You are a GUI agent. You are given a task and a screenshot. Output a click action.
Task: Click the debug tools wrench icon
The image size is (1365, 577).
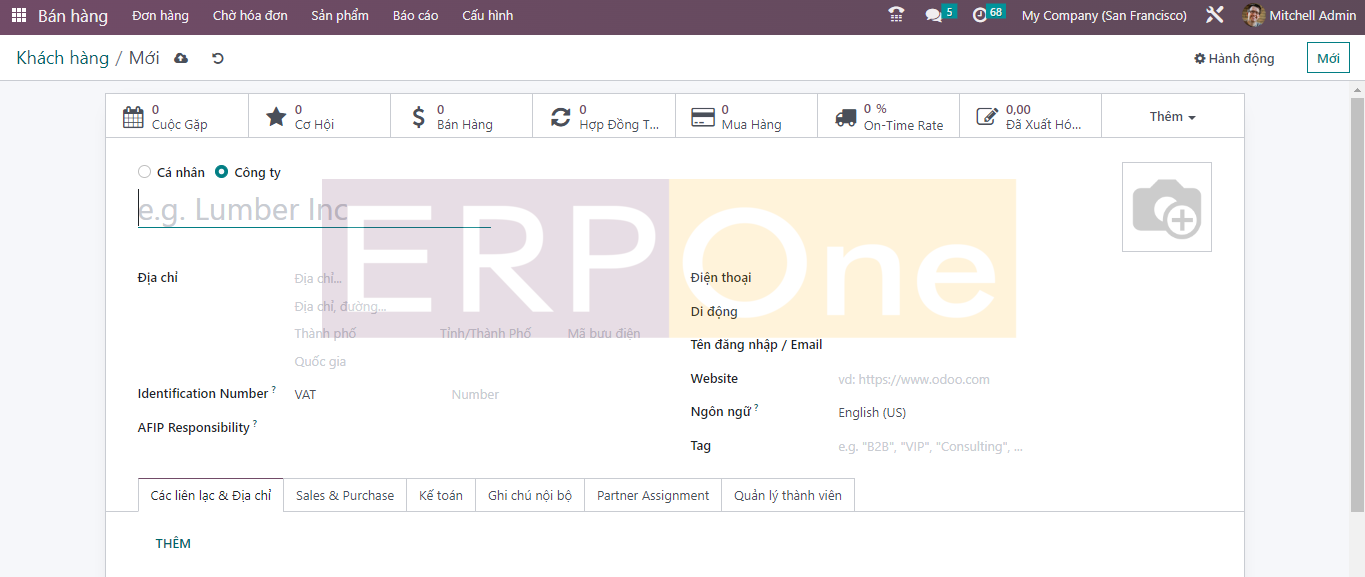coord(1215,16)
